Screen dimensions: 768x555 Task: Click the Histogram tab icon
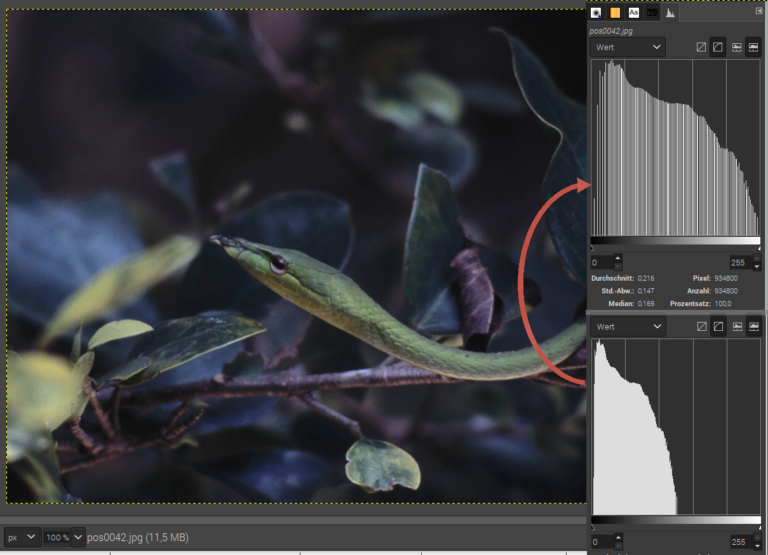point(670,13)
